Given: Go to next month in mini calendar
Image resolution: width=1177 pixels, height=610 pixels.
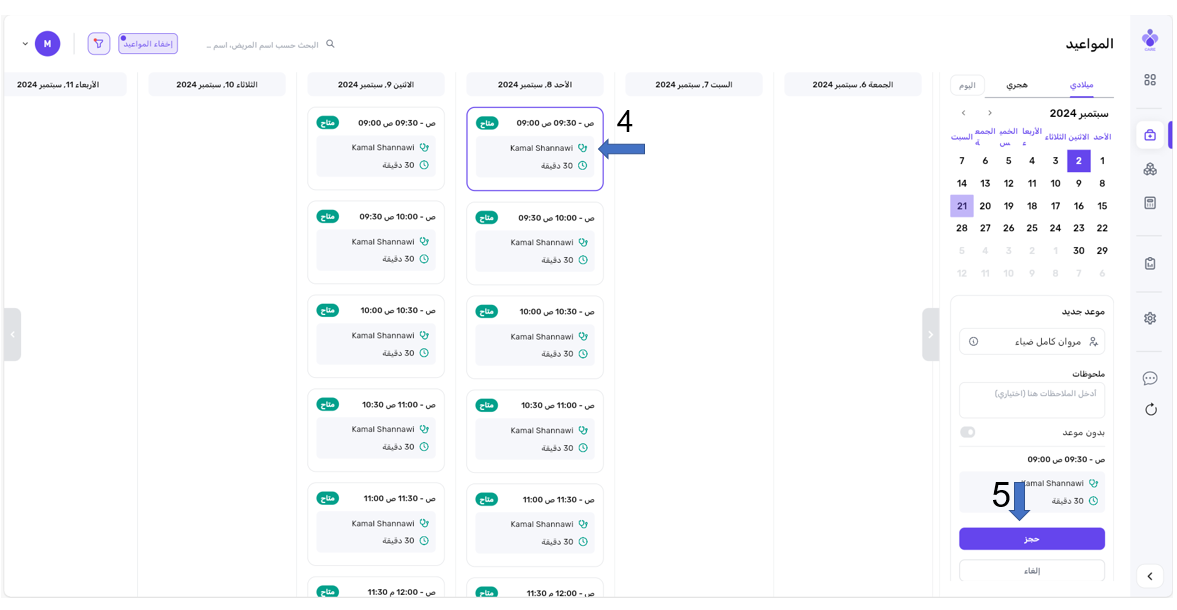Looking at the screenshot, I should [x=963, y=113].
